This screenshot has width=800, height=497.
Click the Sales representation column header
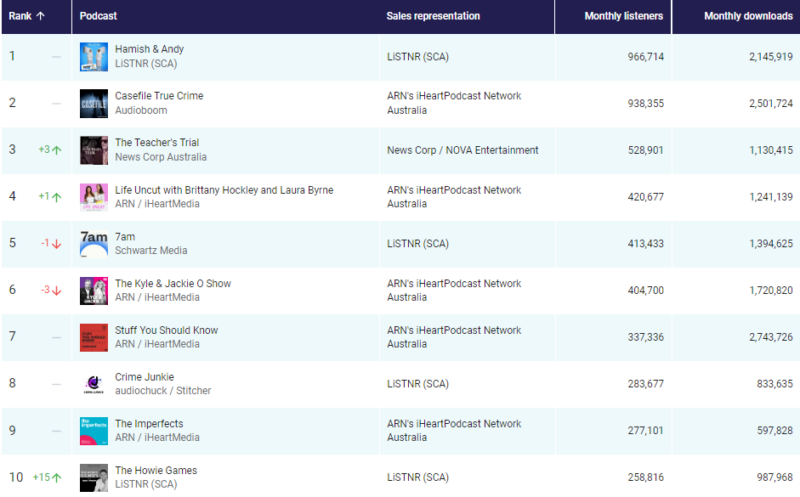pyautogui.click(x=433, y=16)
